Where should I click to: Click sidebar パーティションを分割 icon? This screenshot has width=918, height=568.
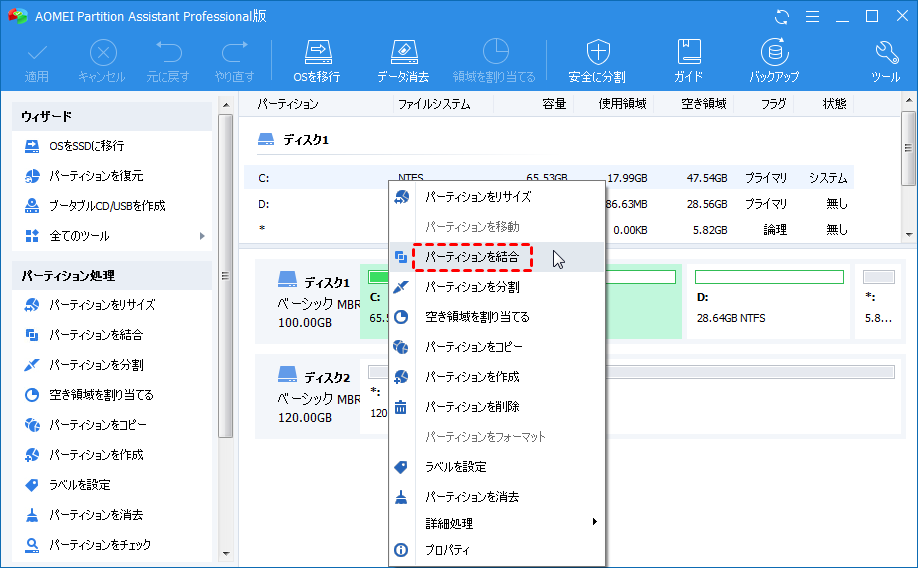32,365
